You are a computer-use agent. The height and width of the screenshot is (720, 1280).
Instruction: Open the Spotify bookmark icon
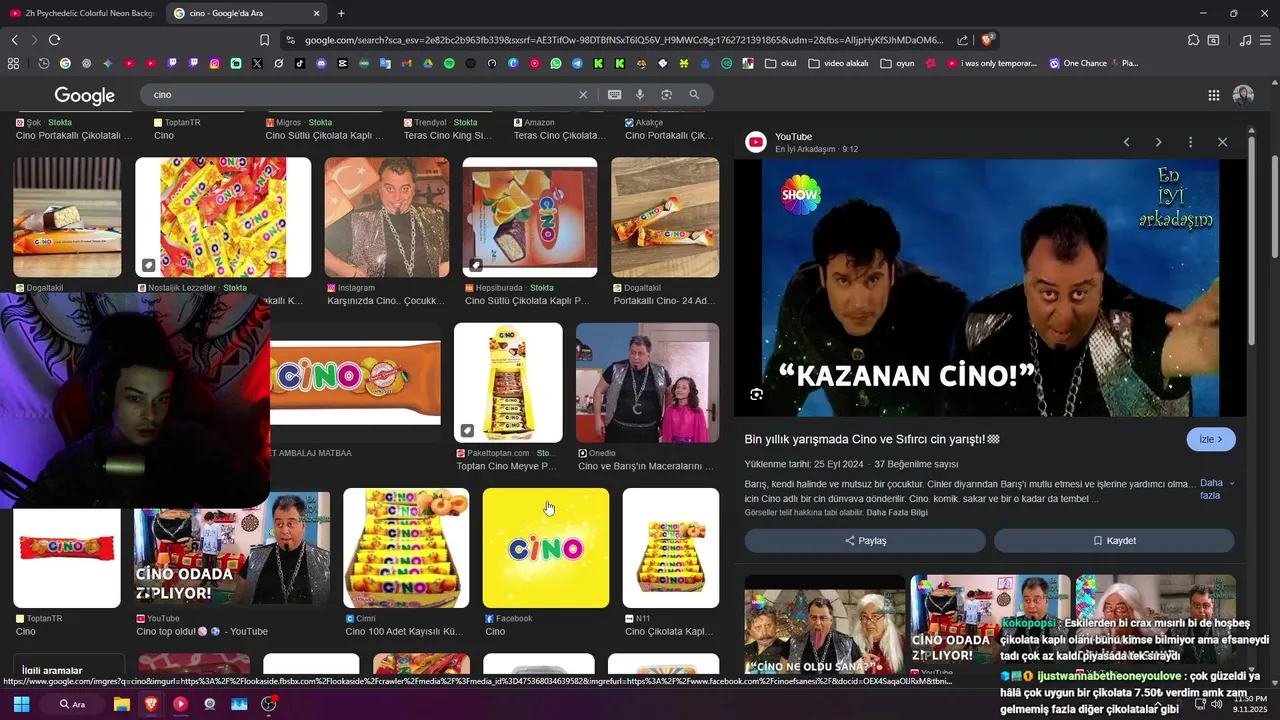coord(449,63)
